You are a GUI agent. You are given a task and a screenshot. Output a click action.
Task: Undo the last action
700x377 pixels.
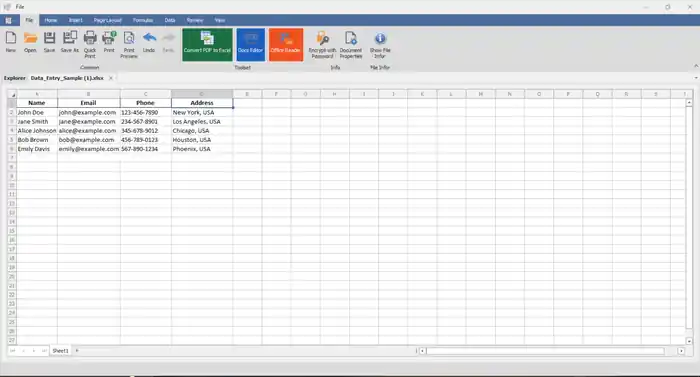[x=149, y=42]
